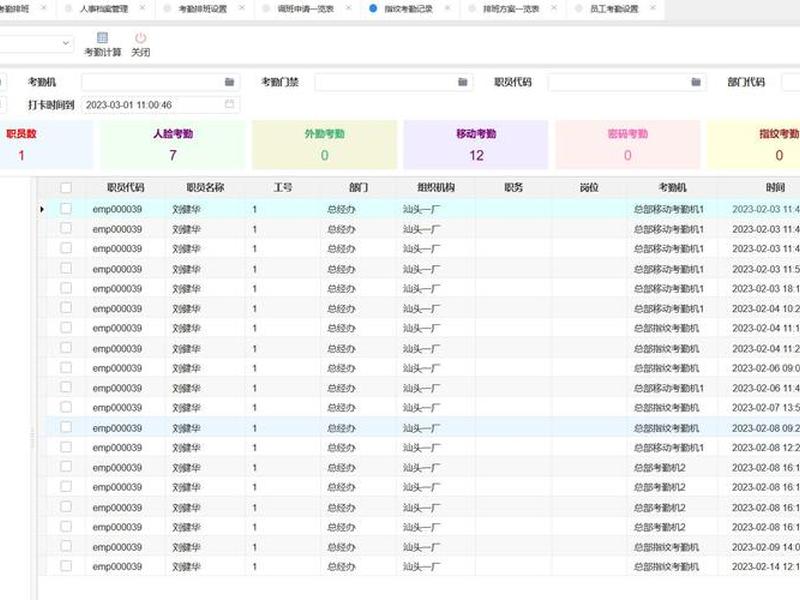Switch to the 排班方案一览表 tab
The image size is (800, 600).
point(511,9)
